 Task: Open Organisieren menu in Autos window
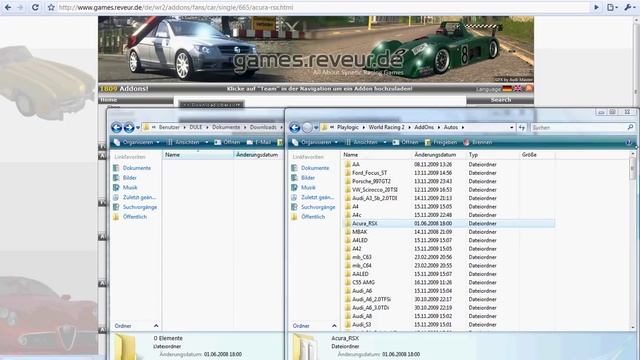(315, 142)
